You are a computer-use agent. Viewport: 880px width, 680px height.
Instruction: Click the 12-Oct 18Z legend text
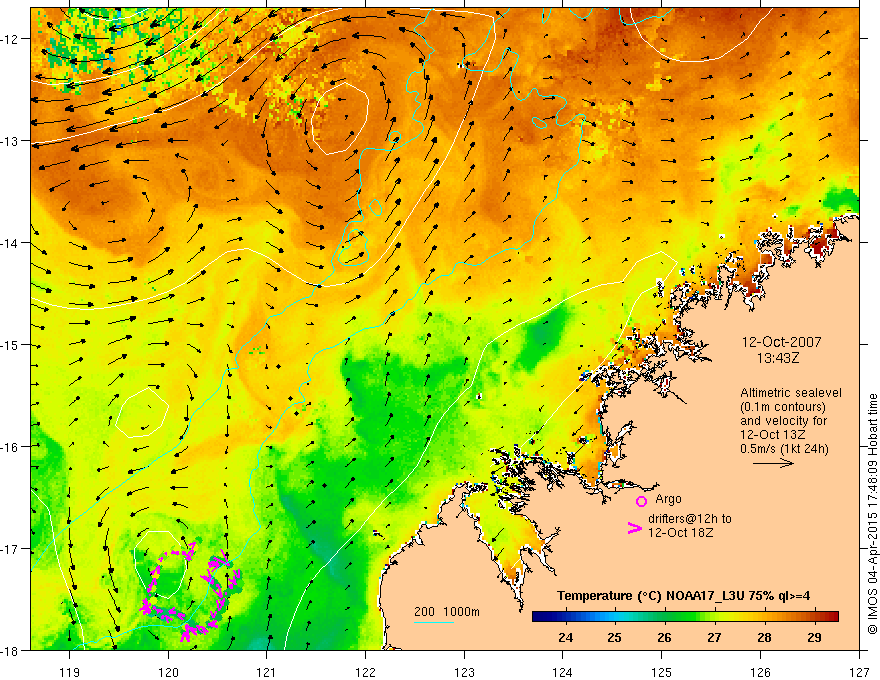[680, 532]
